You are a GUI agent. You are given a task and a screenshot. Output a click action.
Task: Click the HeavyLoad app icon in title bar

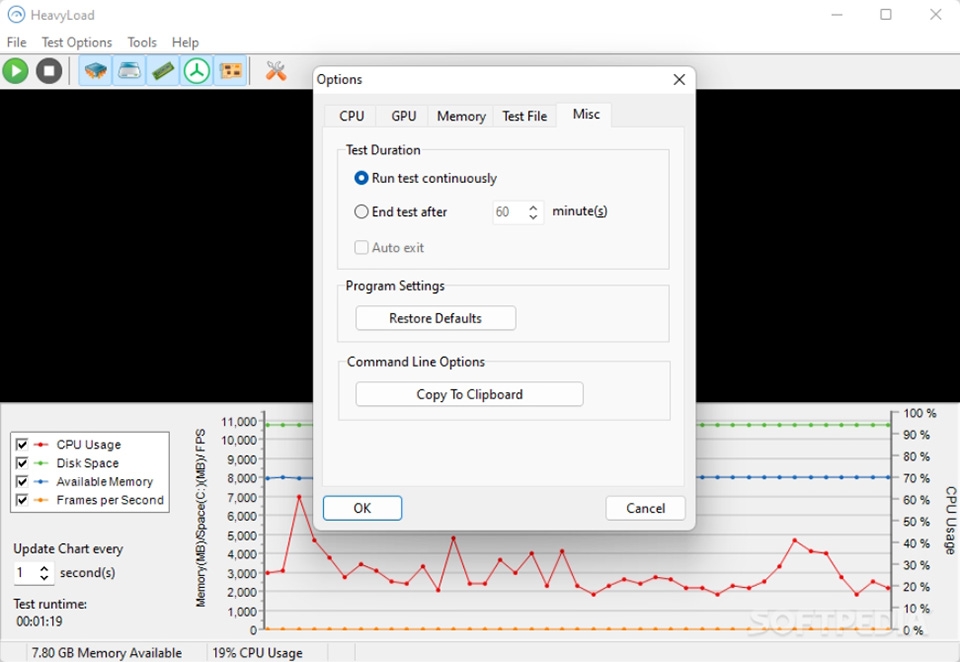coord(16,15)
